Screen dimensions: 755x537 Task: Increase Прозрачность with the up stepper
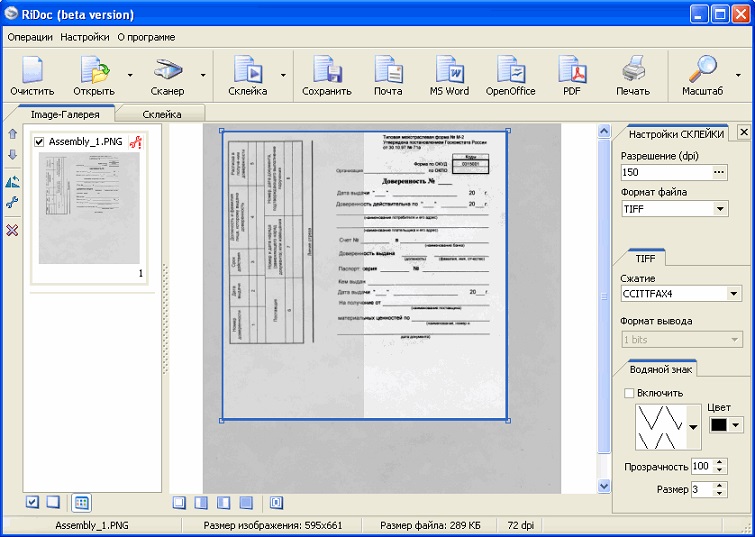(x=719, y=463)
